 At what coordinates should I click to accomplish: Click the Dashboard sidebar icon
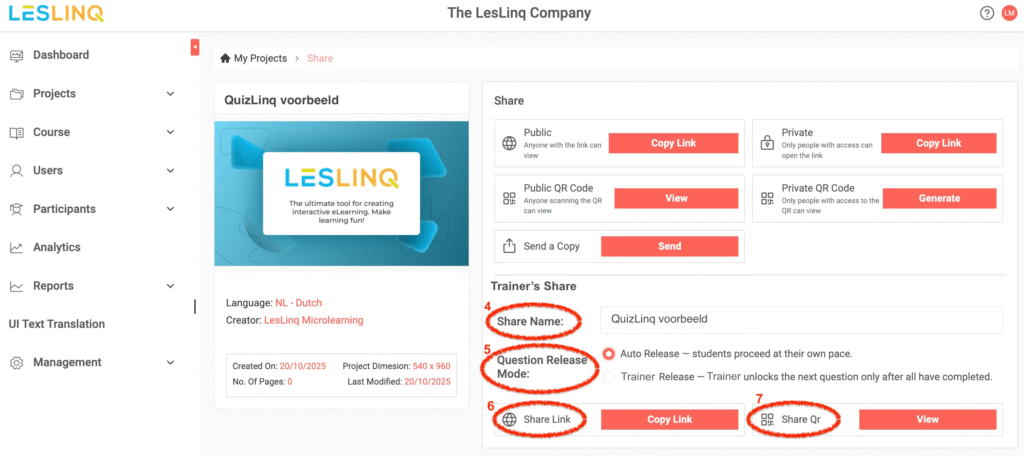tap(17, 55)
